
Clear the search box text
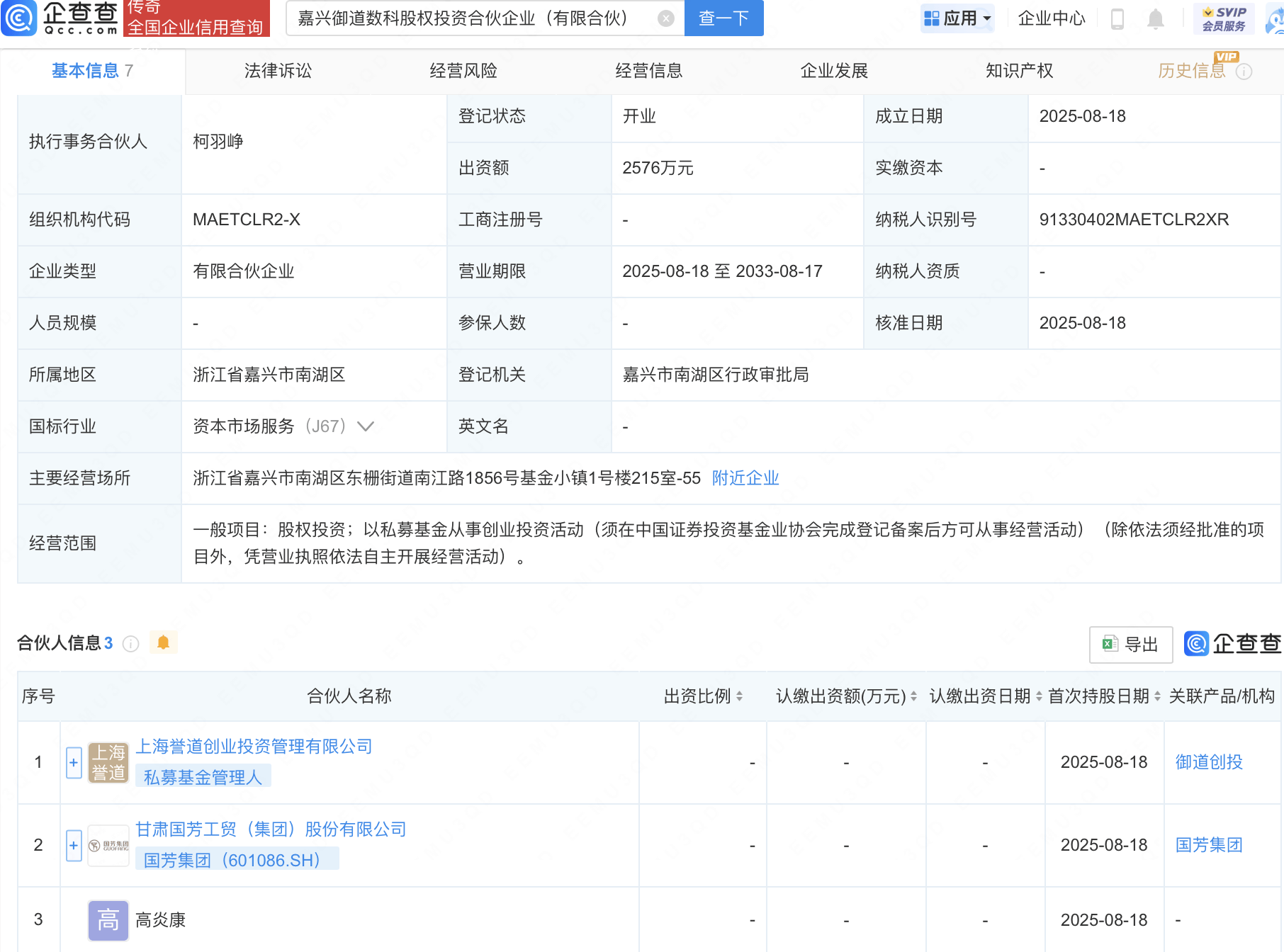665,18
